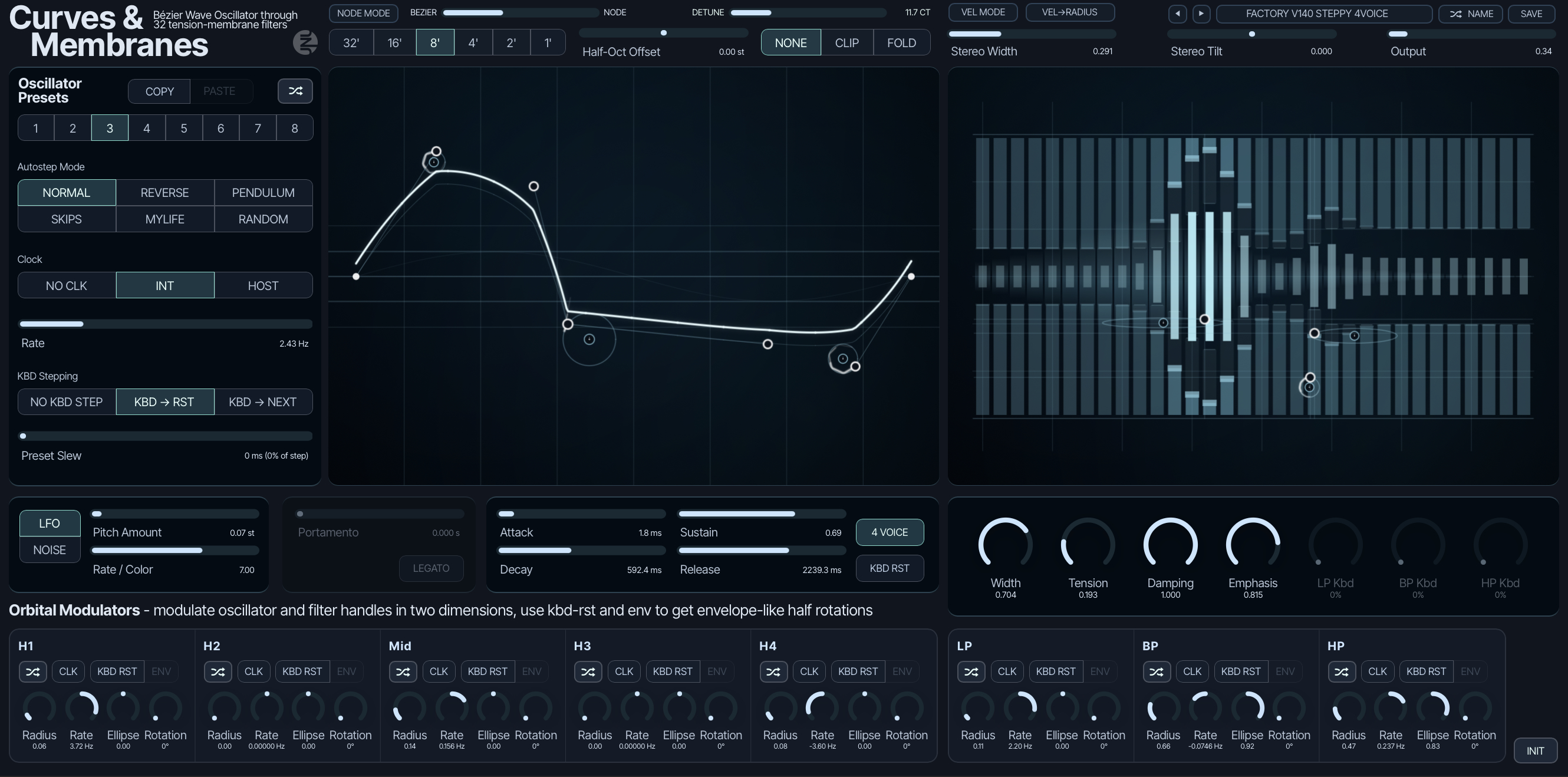Viewport: 1568px width, 777px height.
Task: Randomize the Mid orbital modulator
Action: click(403, 671)
